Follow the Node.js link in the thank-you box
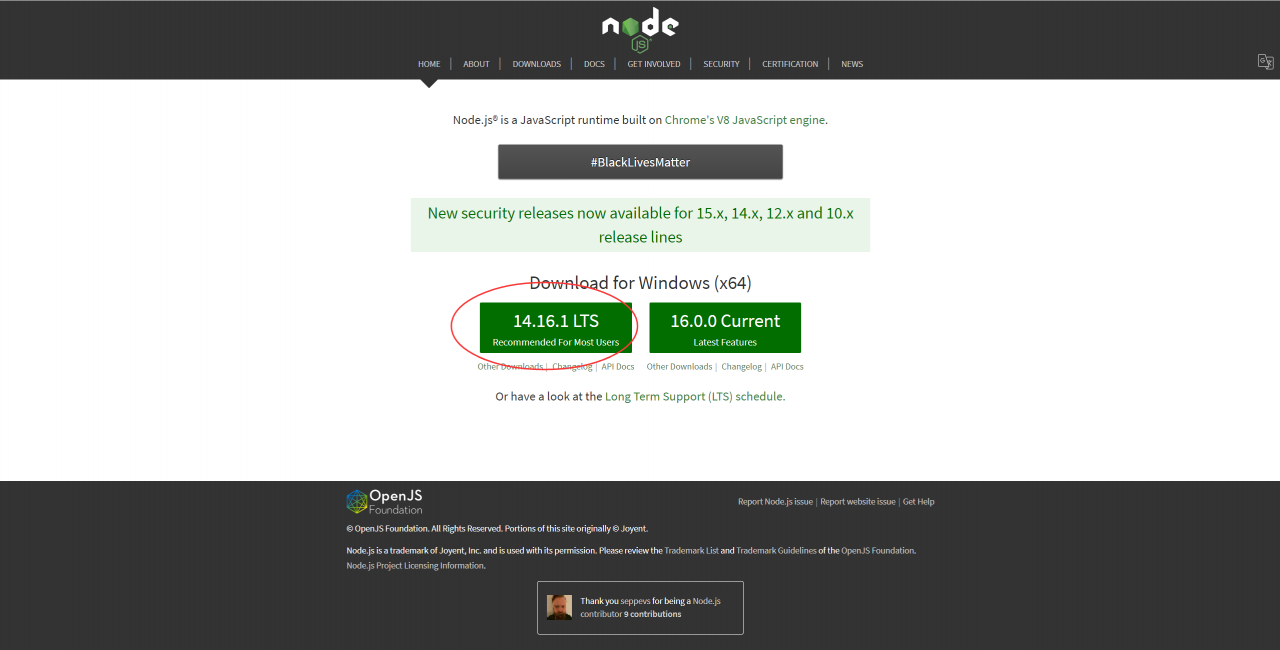This screenshot has height=650, width=1280. pyautogui.click(x=707, y=602)
